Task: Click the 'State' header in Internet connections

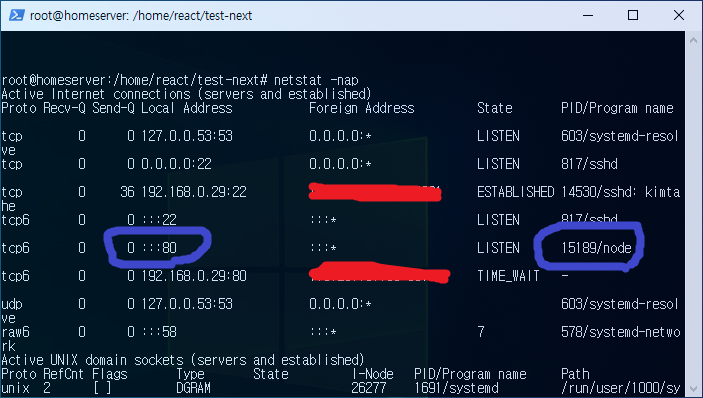Action: click(x=495, y=108)
